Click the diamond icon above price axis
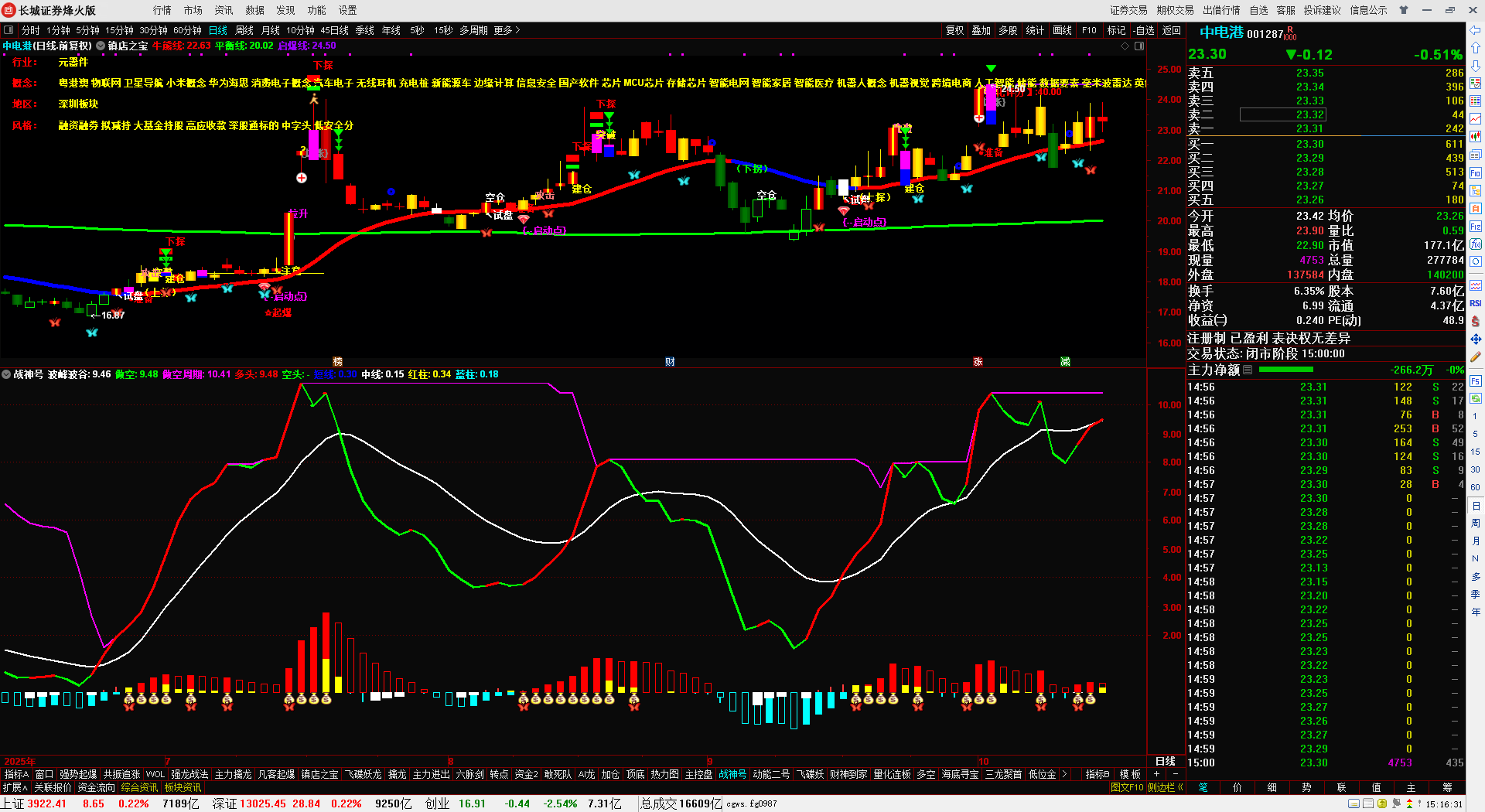The width and height of the screenshot is (1485, 812). click(1125, 46)
